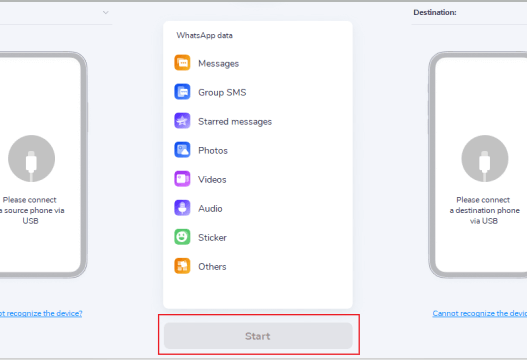Click the 'WhatsApp data' heading

pos(204,35)
